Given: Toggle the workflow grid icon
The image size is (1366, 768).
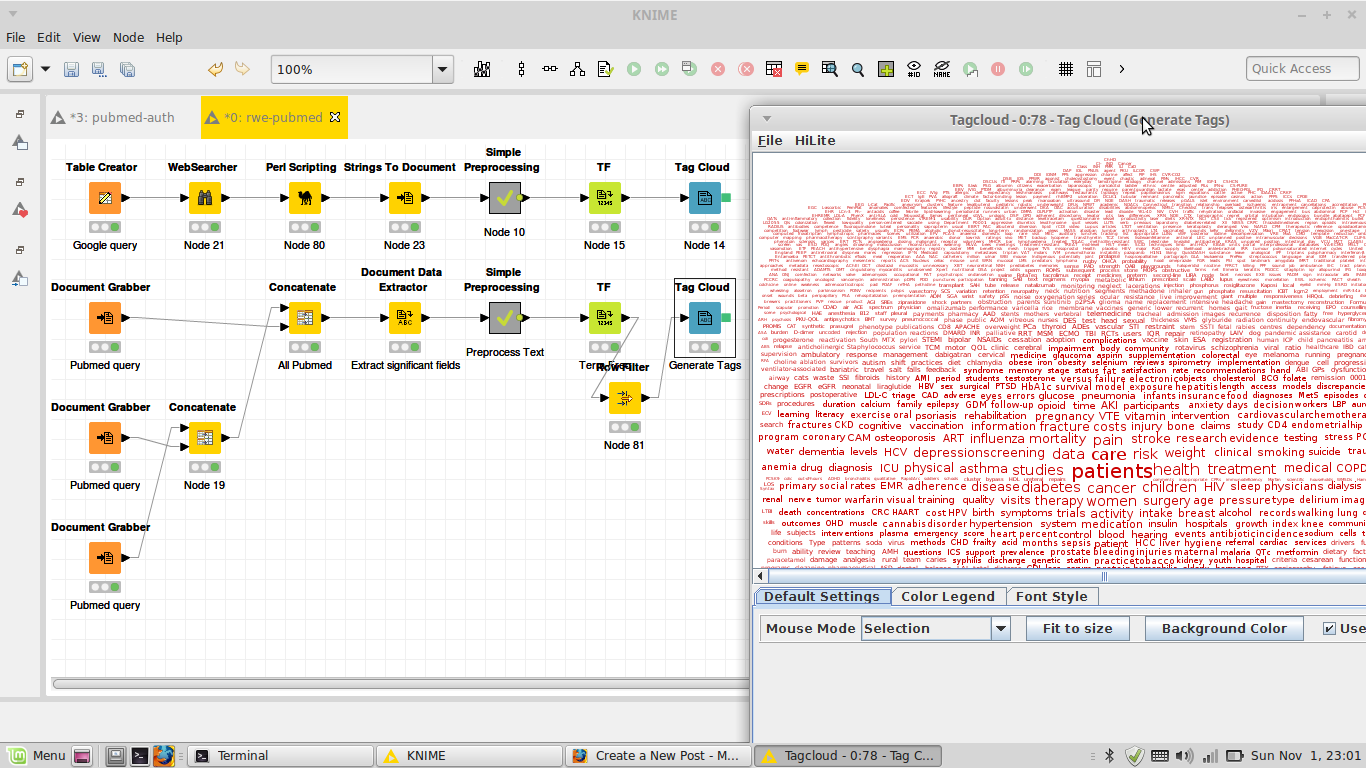Looking at the screenshot, I should click(1066, 69).
